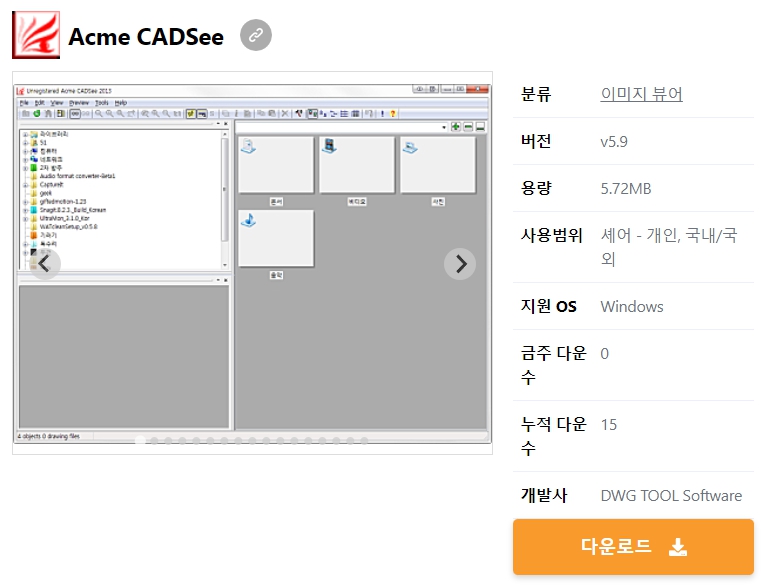Click the 사용범위 label
This screenshot has width=761, height=586.
551,235
